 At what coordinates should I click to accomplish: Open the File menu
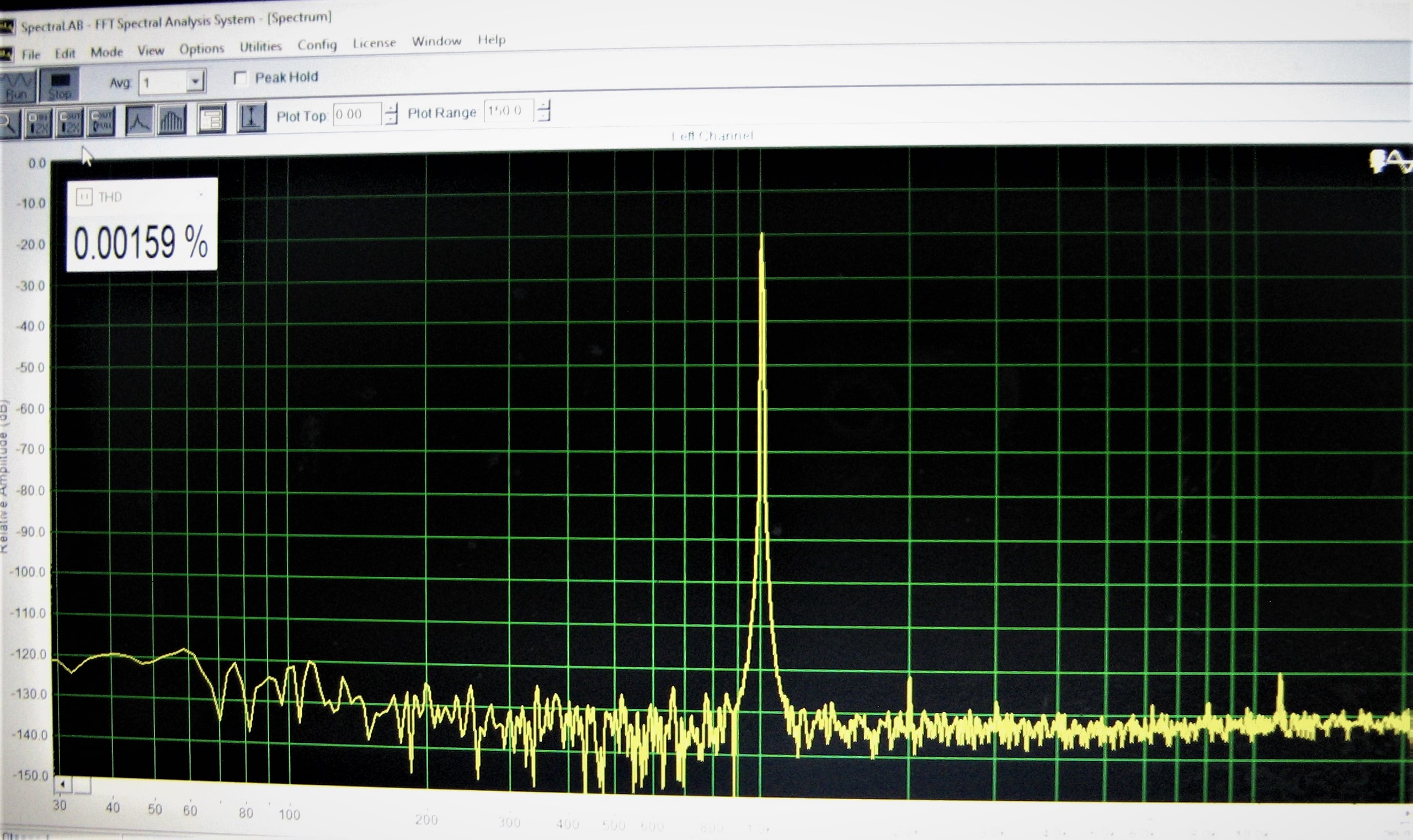tap(31, 55)
